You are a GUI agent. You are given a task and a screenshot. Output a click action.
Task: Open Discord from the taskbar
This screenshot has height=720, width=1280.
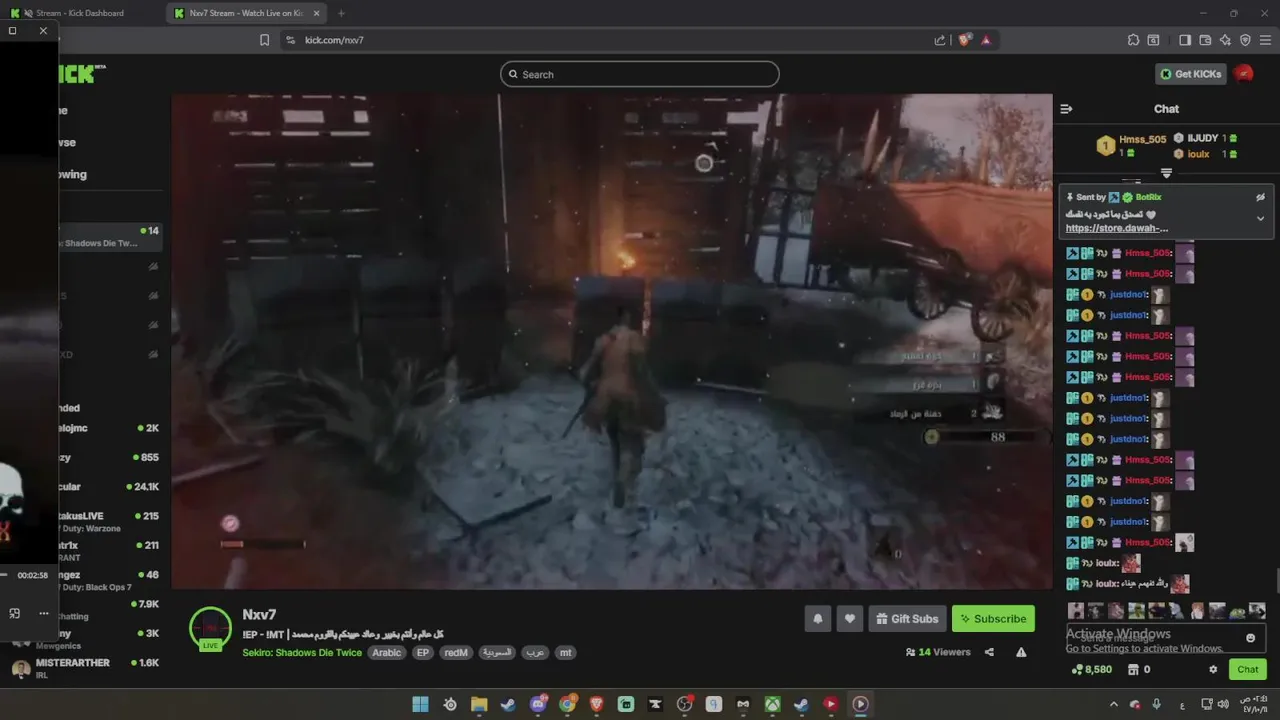tap(538, 704)
